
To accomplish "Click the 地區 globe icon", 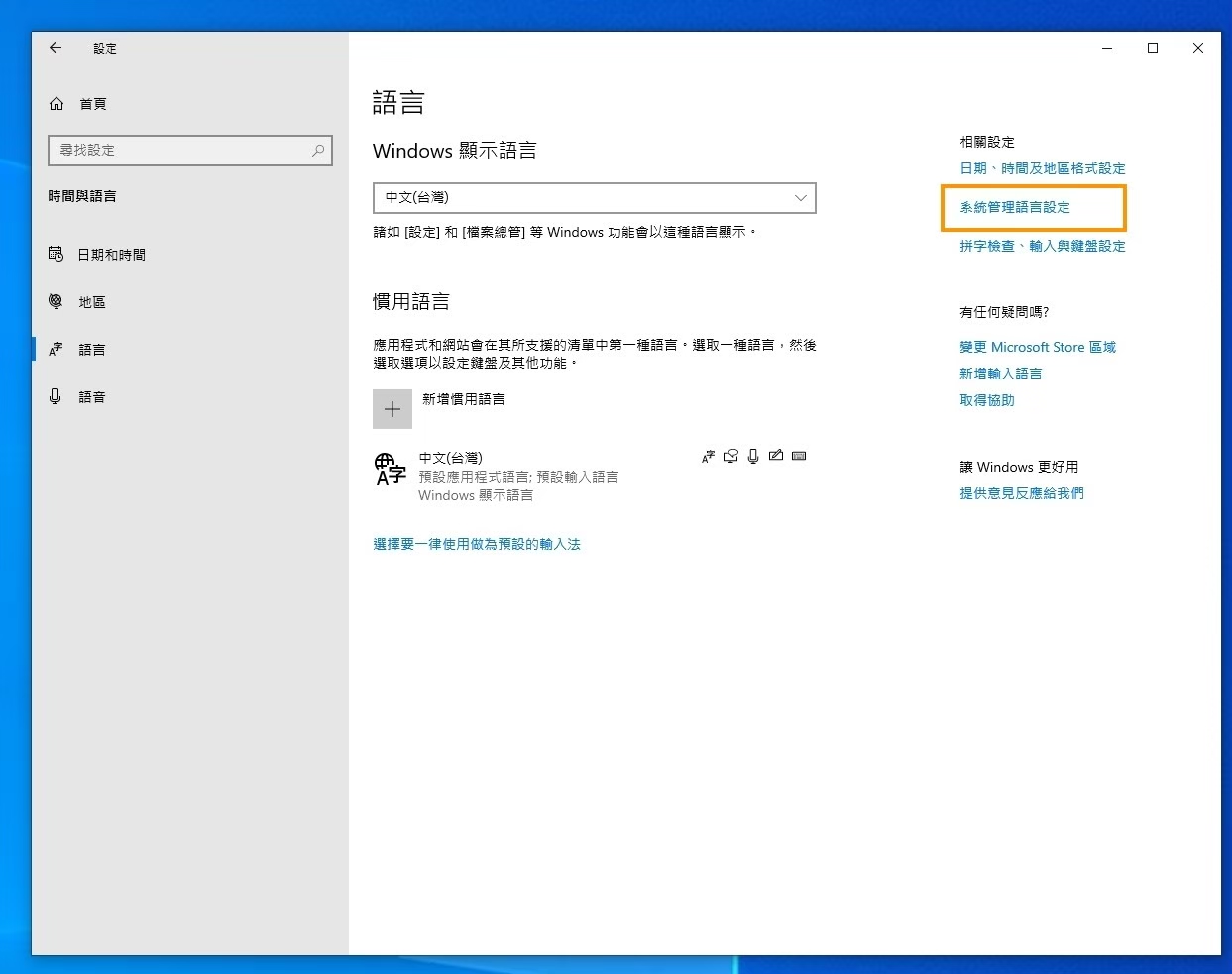I will (x=56, y=302).
